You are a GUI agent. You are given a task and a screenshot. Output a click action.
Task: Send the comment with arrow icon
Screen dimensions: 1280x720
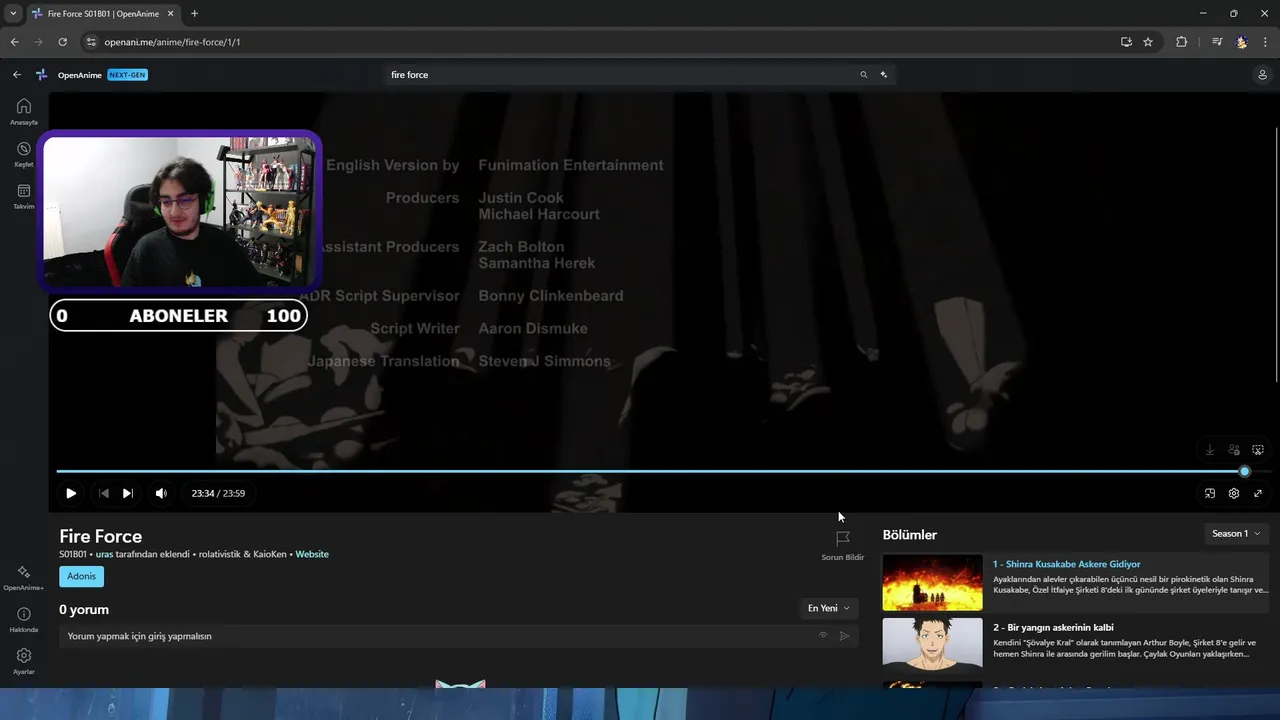(845, 636)
